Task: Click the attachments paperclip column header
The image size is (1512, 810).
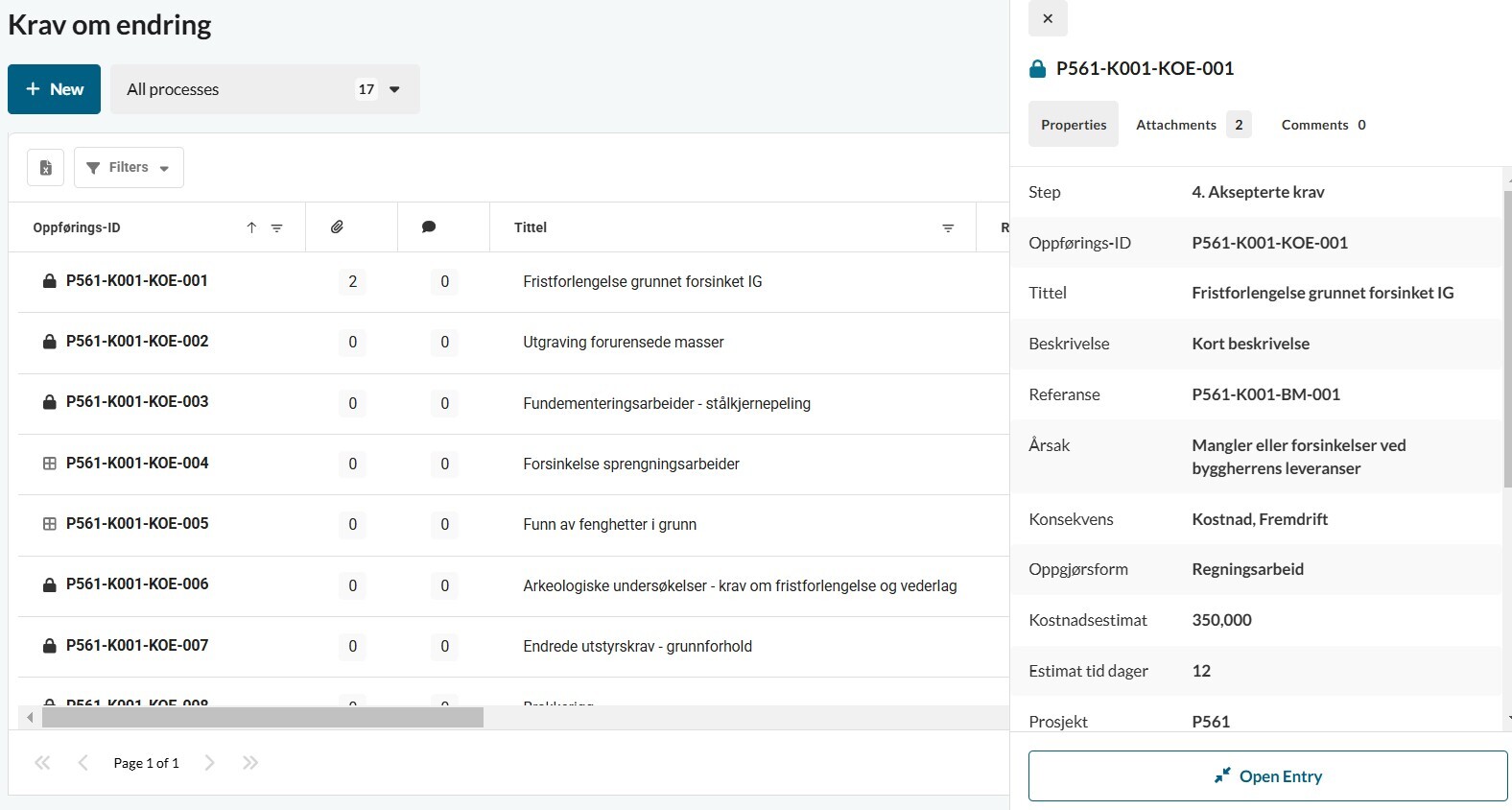Action: click(x=337, y=227)
